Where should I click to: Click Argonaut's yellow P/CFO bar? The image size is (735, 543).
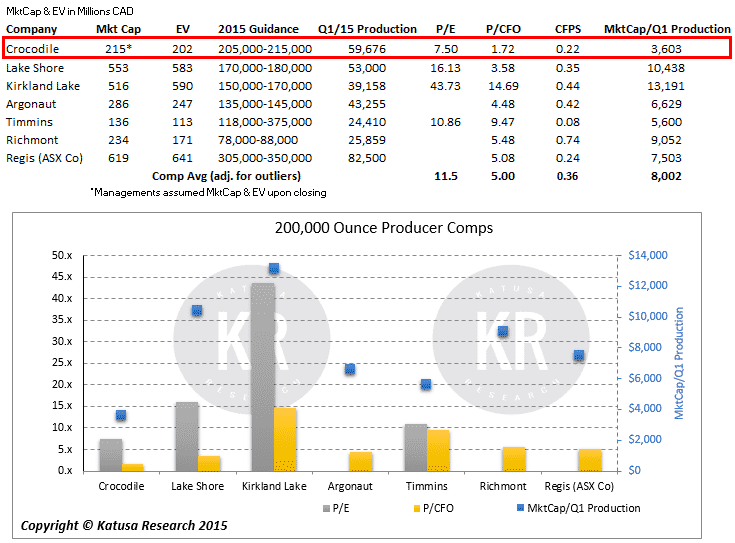coord(361,461)
